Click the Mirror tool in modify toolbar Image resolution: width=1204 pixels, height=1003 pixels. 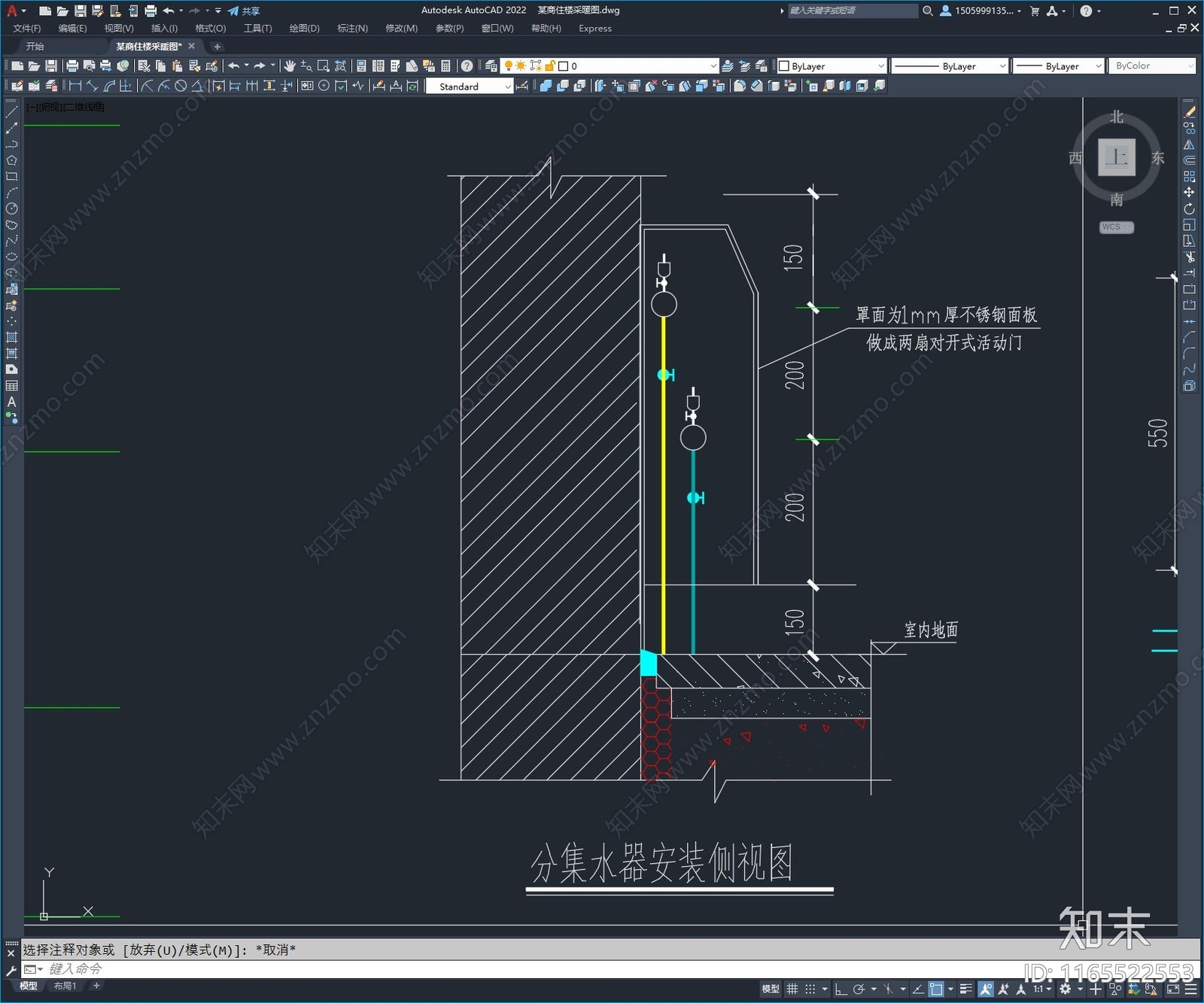[x=1190, y=144]
